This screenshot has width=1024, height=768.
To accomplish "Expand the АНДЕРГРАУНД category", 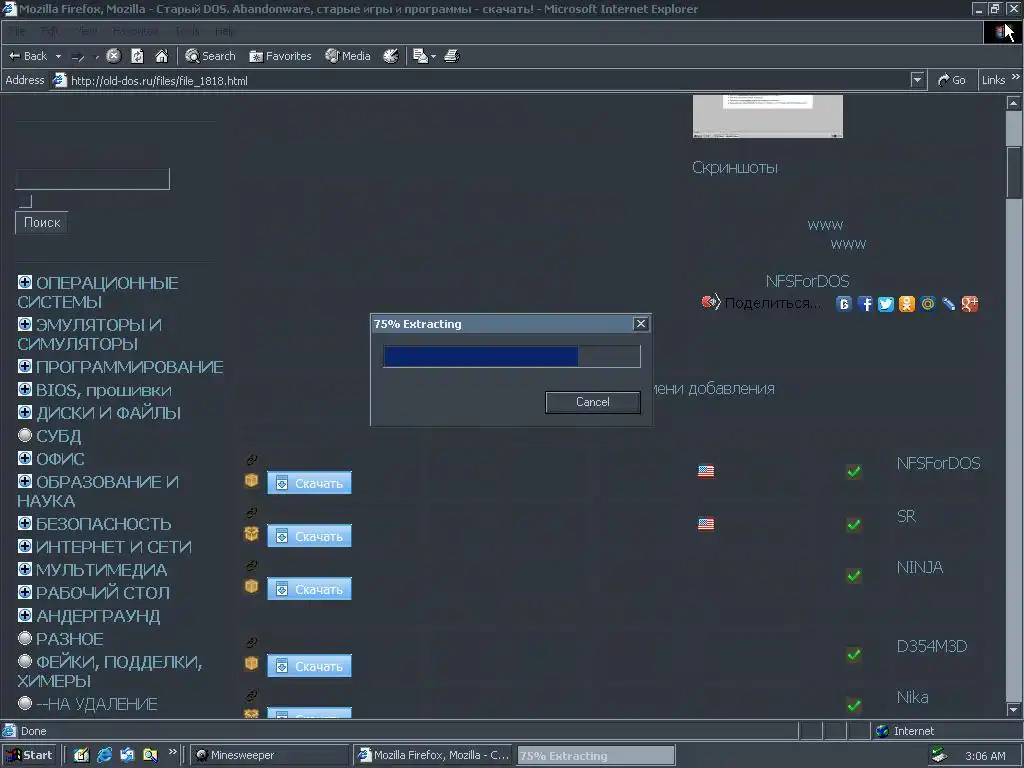I will [25, 615].
